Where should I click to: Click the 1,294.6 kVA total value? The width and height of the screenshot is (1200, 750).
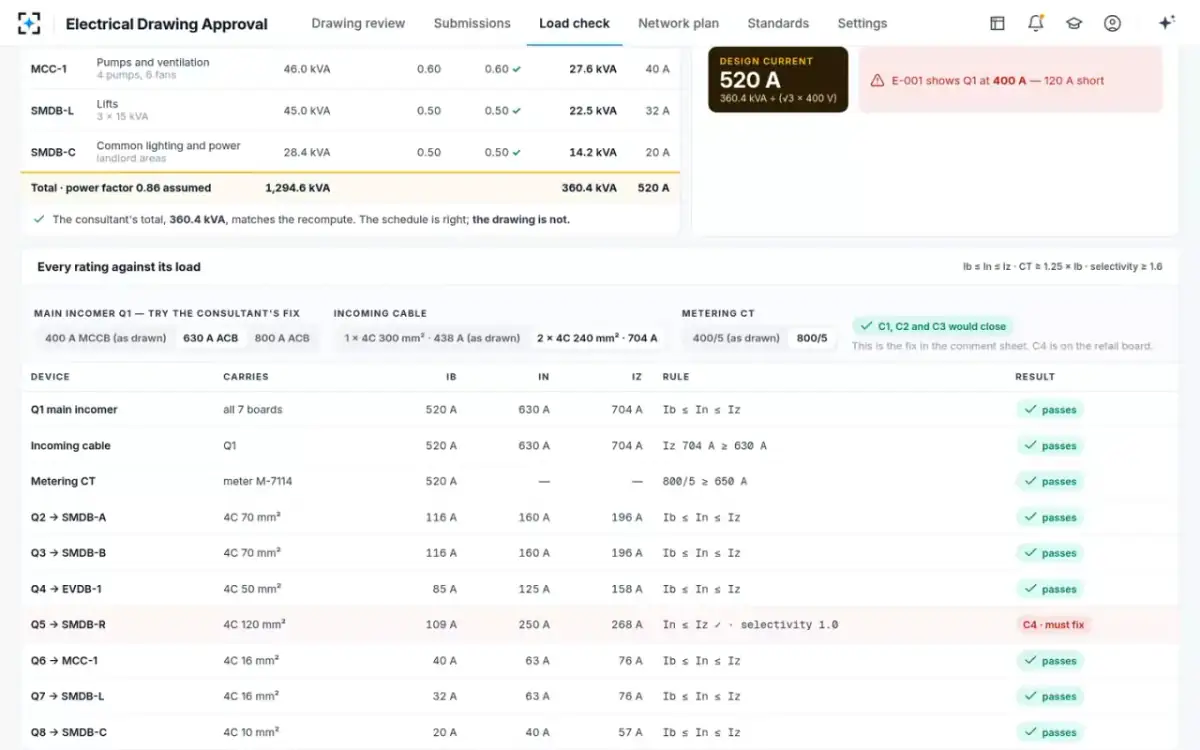click(297, 188)
